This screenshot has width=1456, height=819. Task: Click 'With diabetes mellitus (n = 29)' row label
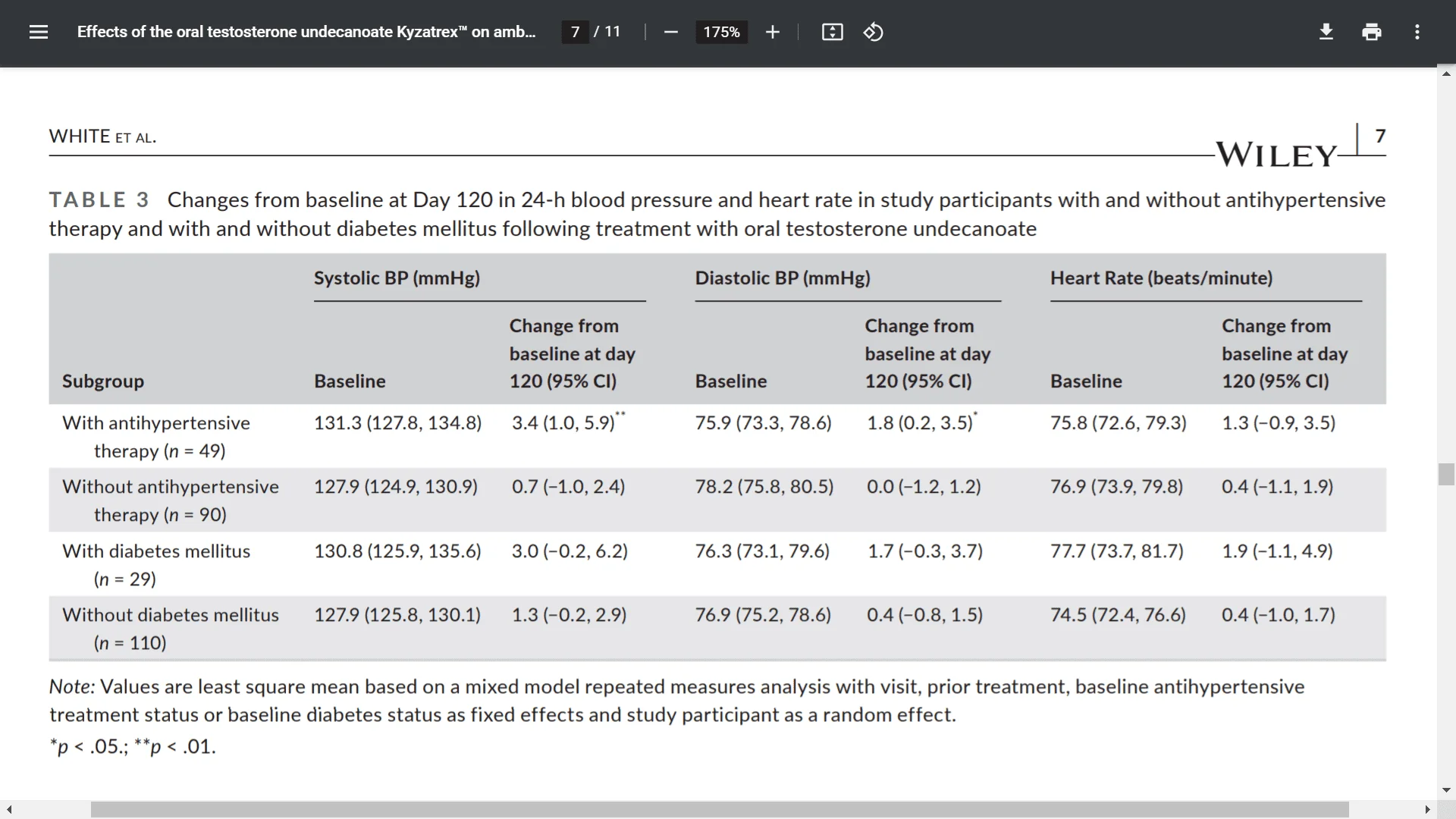coord(156,565)
